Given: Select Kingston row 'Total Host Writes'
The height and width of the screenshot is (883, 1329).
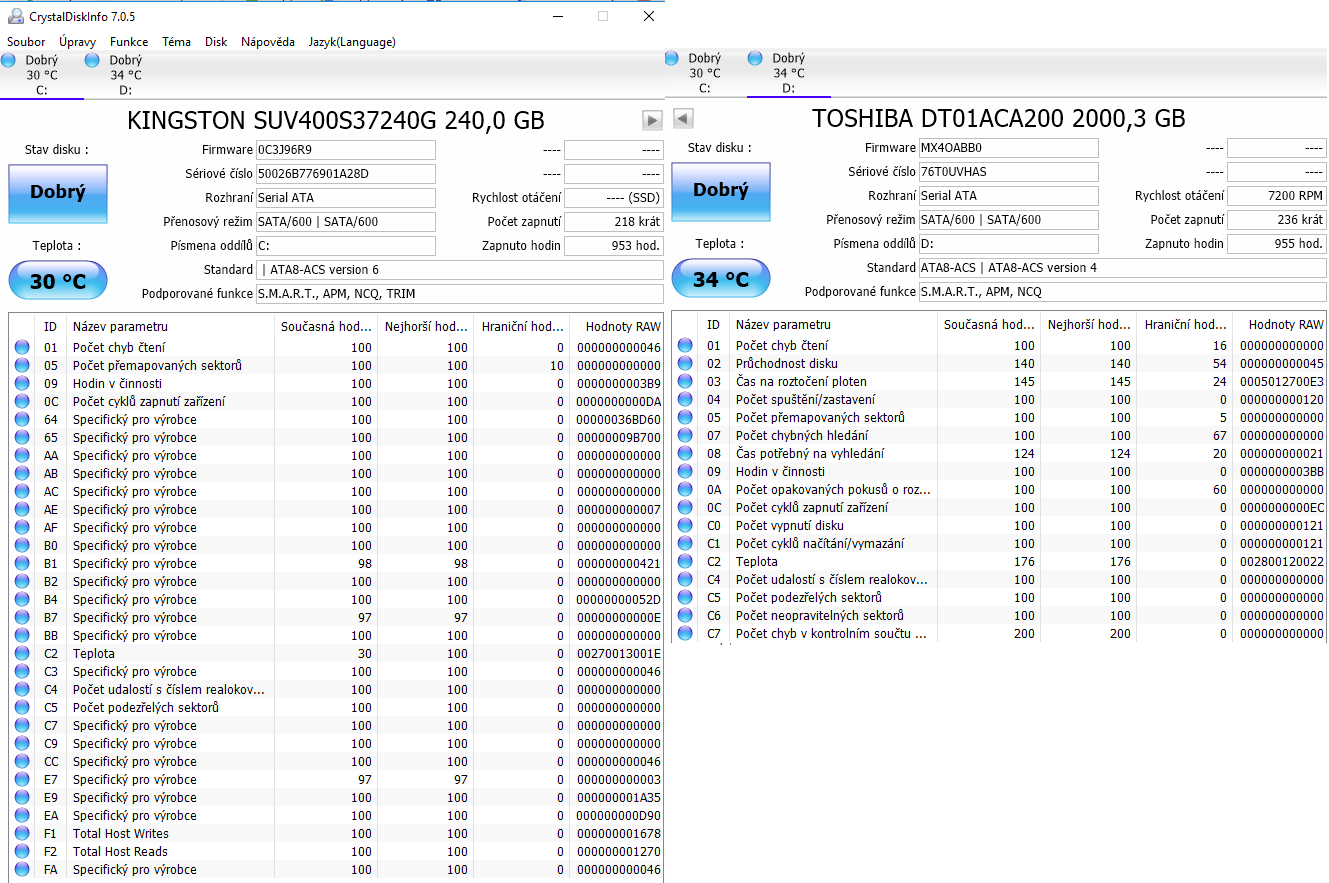Looking at the screenshot, I should tap(336, 834).
